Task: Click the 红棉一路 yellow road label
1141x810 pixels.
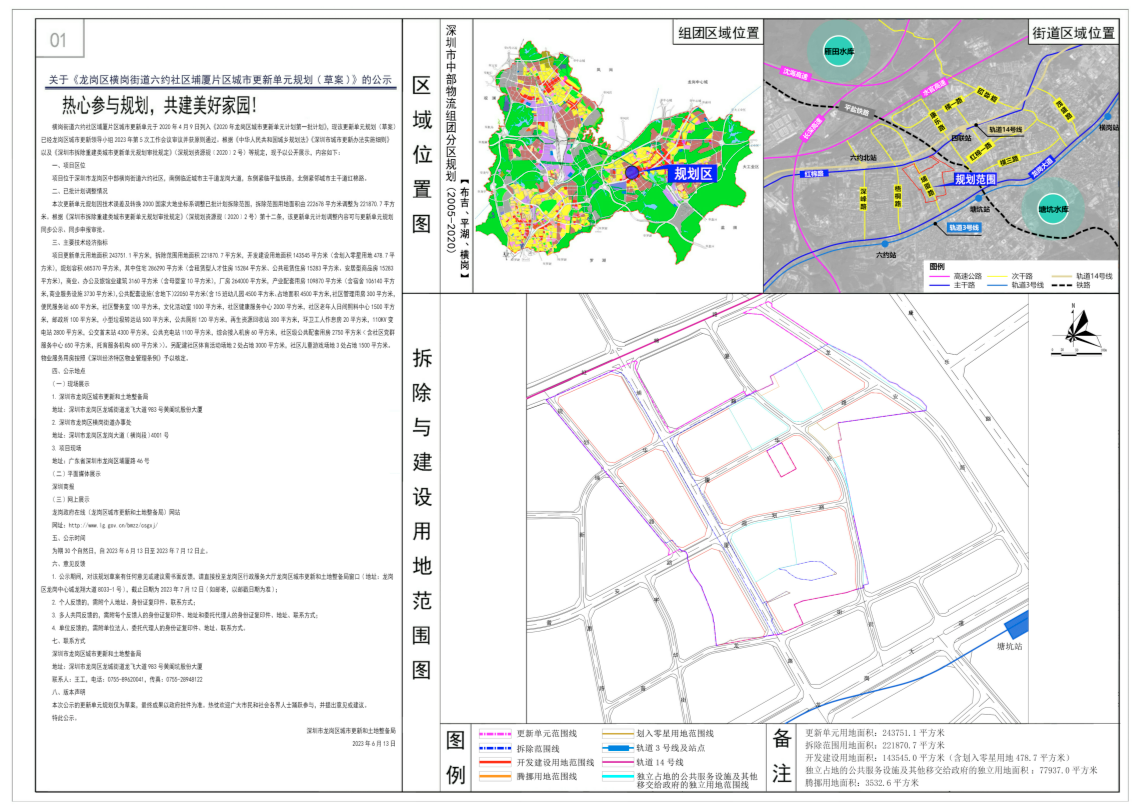Action: point(979,151)
